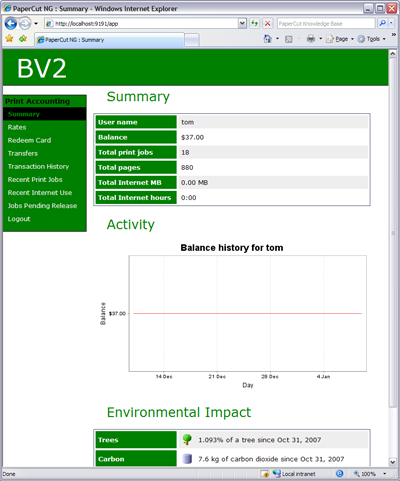The image size is (400, 481).
Task: Go to the Transfers page
Action: click(x=23, y=153)
